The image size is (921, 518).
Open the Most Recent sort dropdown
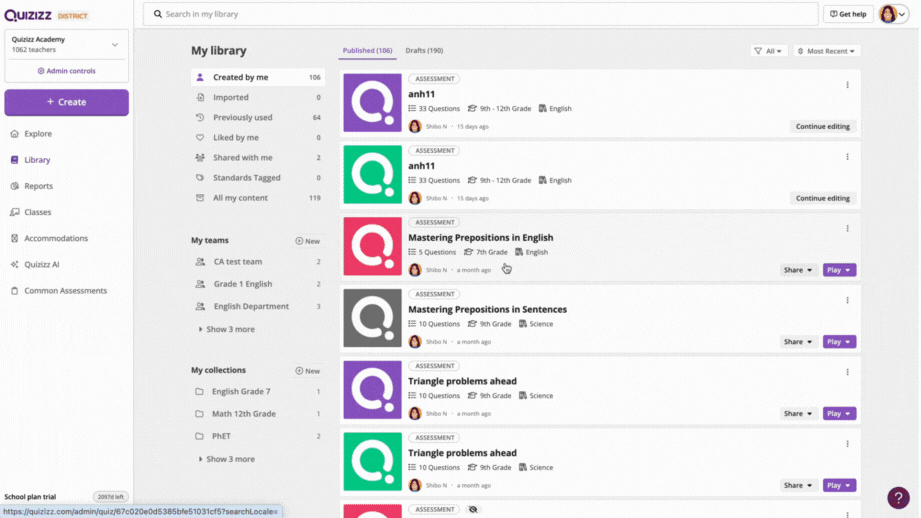(826, 51)
